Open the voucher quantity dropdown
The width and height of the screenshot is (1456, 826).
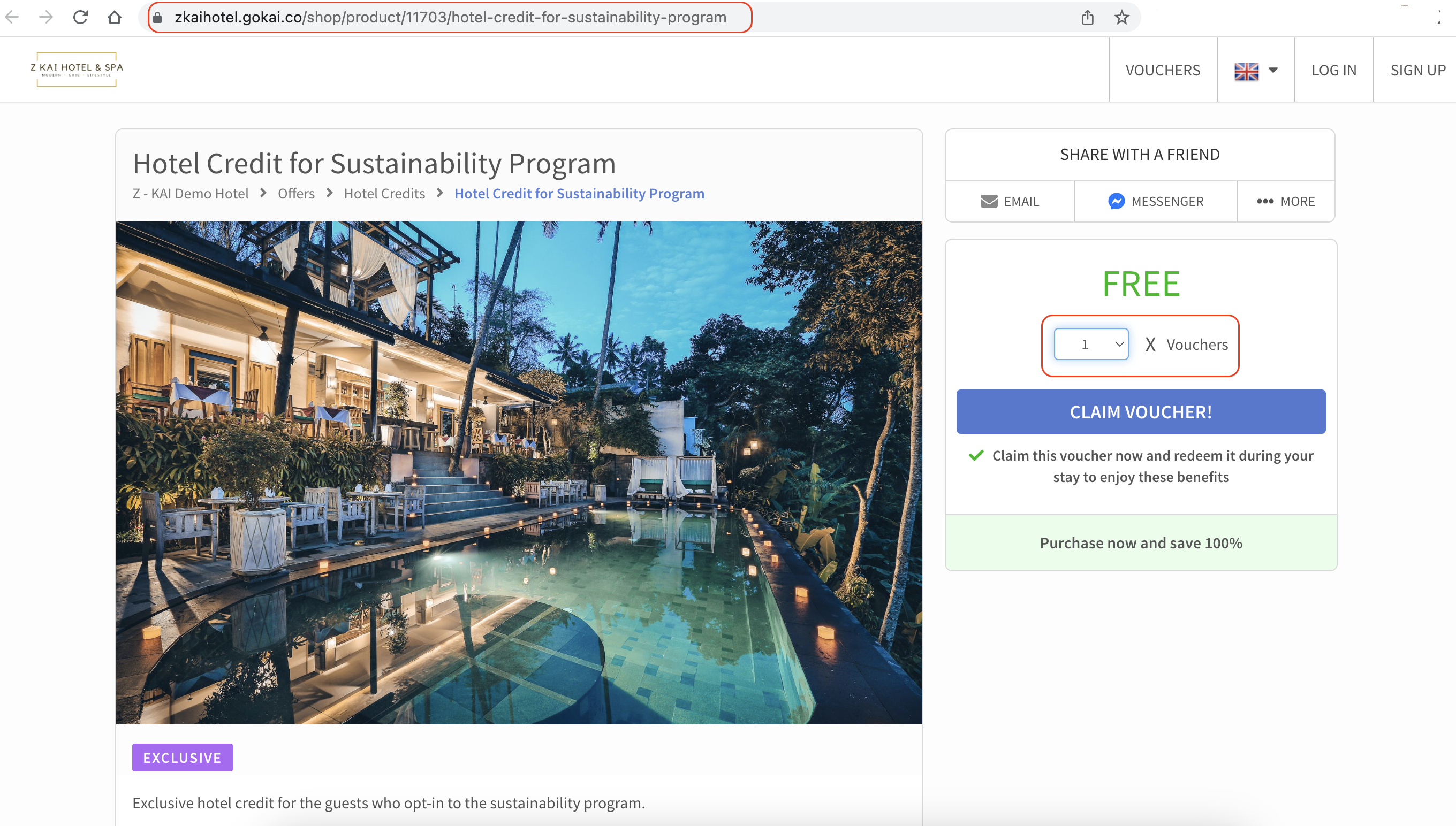click(1091, 345)
